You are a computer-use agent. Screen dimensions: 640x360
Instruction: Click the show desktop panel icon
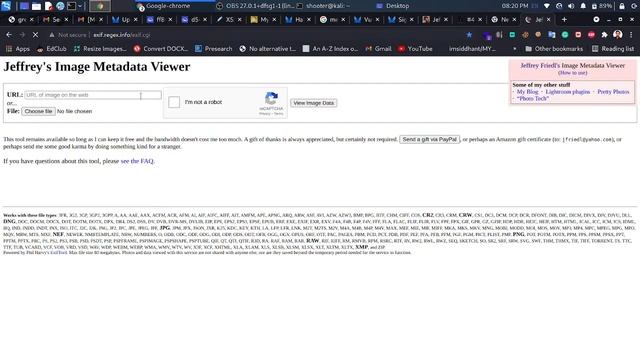24,6
